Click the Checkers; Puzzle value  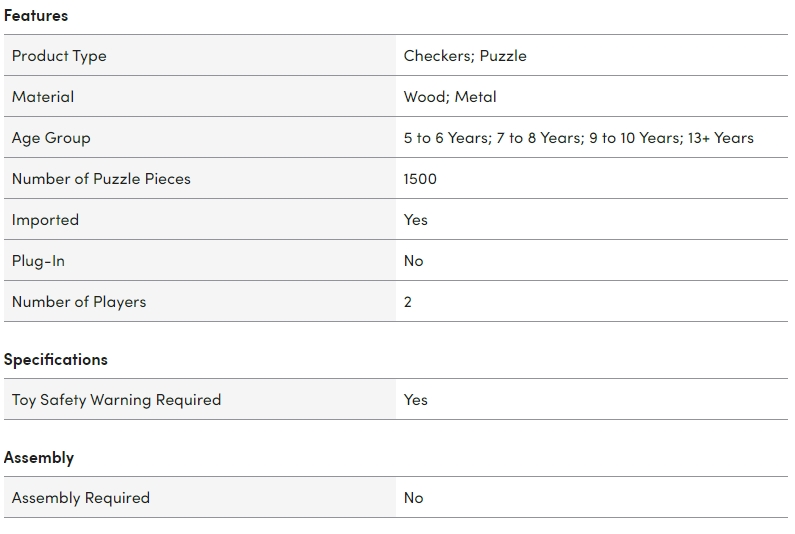(x=465, y=56)
